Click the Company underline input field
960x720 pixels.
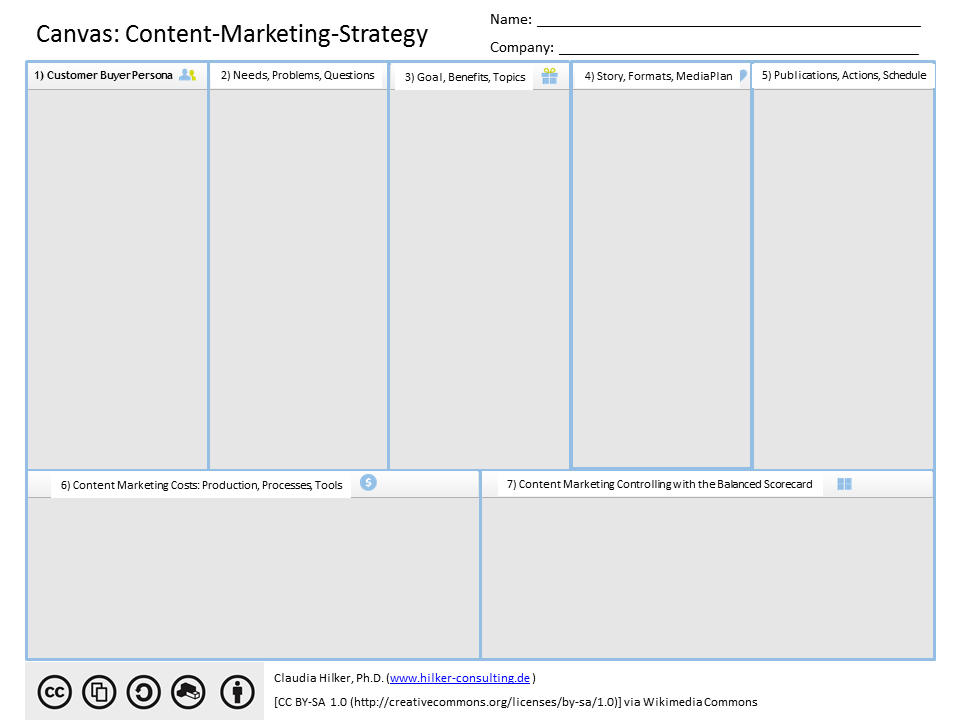(739, 47)
